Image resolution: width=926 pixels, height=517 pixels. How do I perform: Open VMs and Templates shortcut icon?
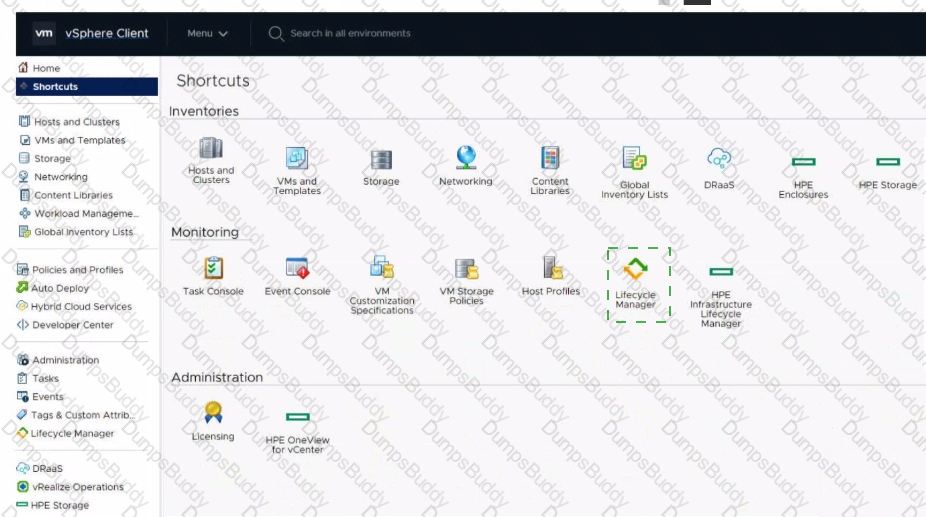pos(296,158)
